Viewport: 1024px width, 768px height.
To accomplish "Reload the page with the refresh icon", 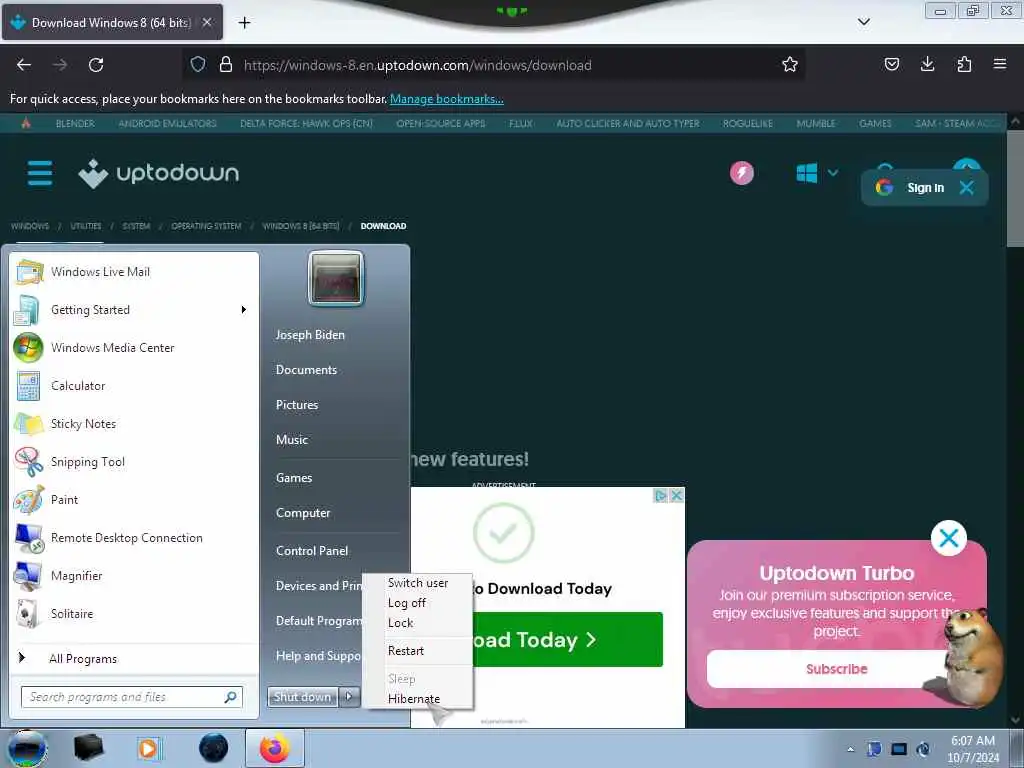I will click(x=96, y=65).
